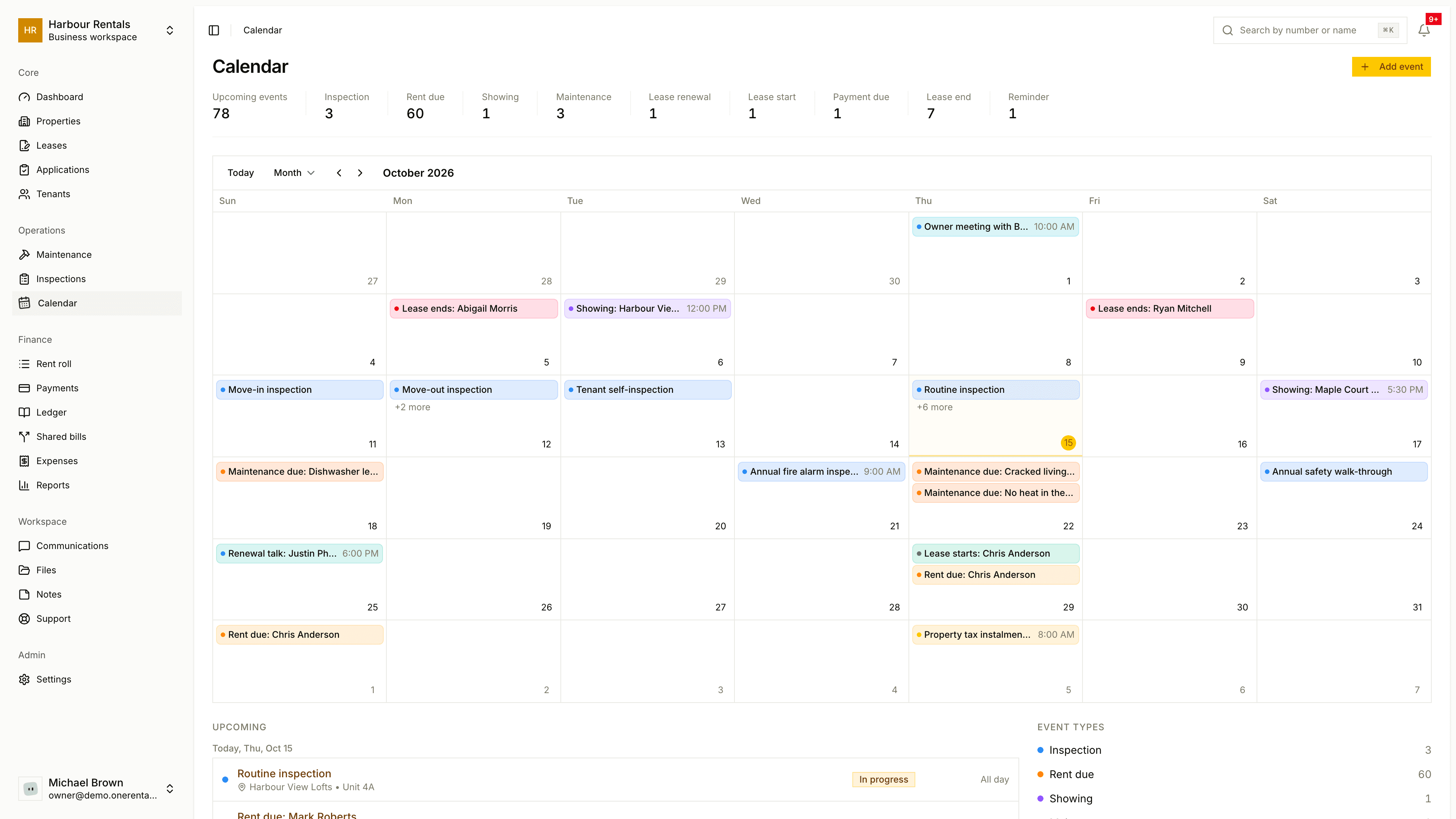Open the Routine inspection upcoming link
1456x819 pixels.
pyautogui.click(x=284, y=774)
